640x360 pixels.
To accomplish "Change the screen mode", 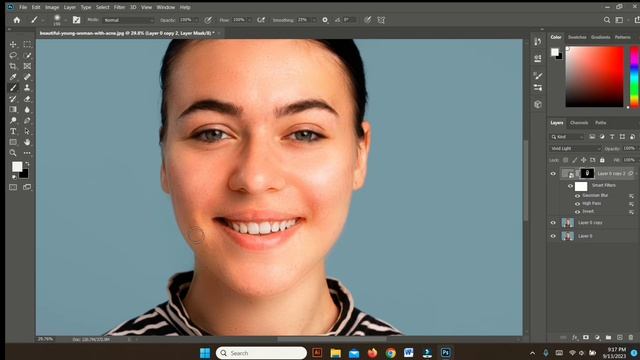I will point(27,187).
